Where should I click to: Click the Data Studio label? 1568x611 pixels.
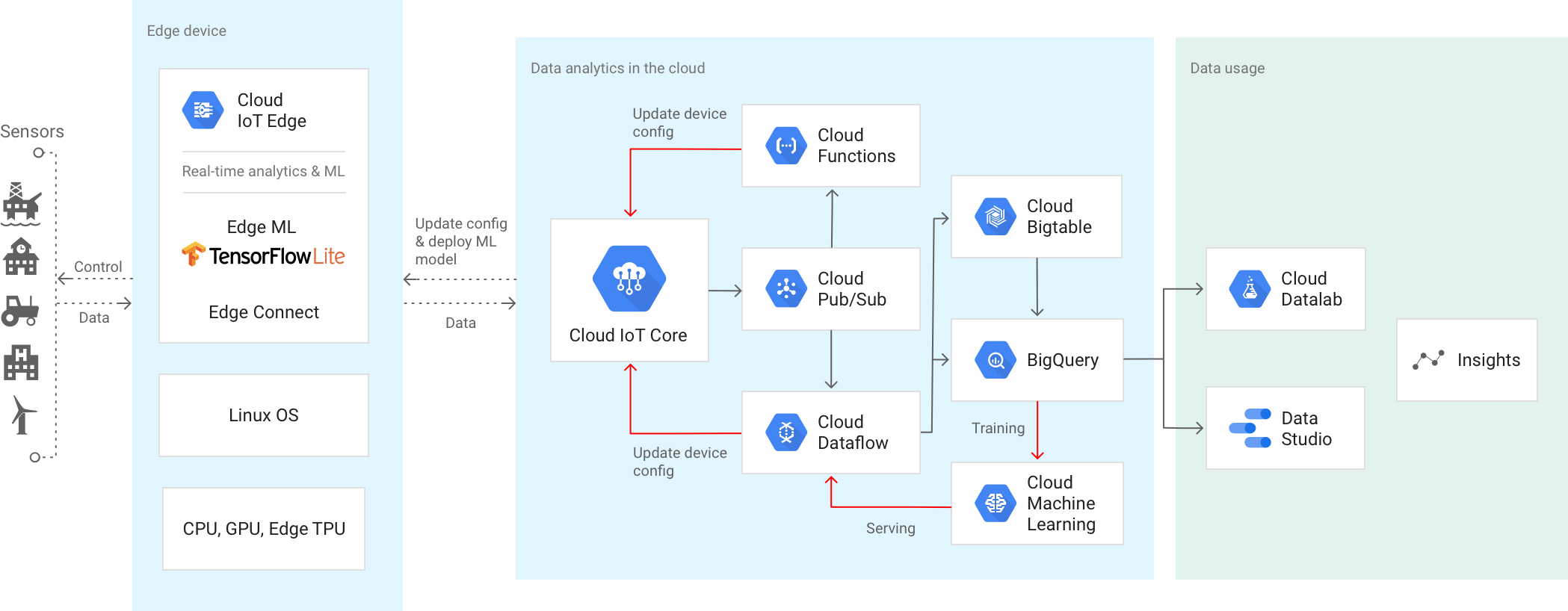[1306, 429]
